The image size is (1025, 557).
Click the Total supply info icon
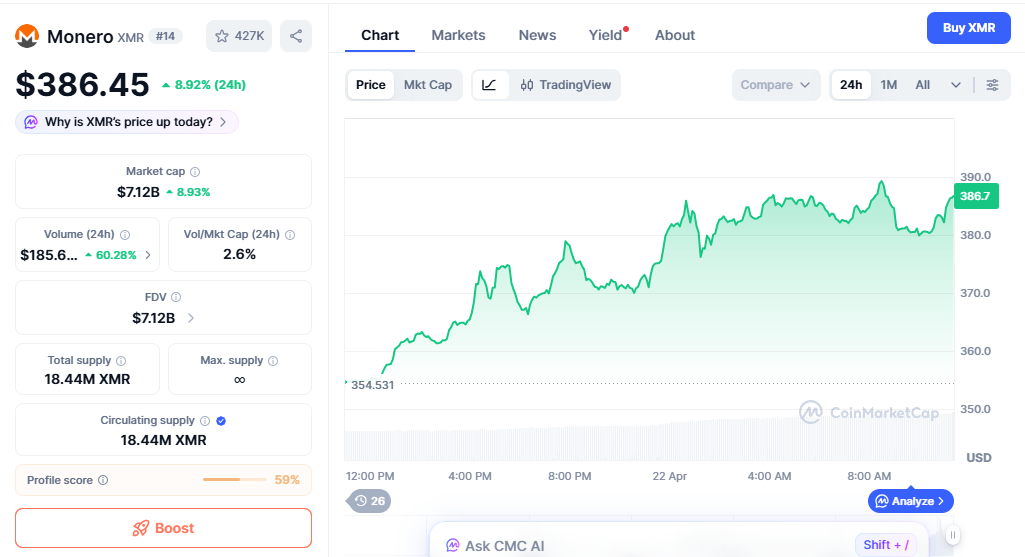click(121, 361)
